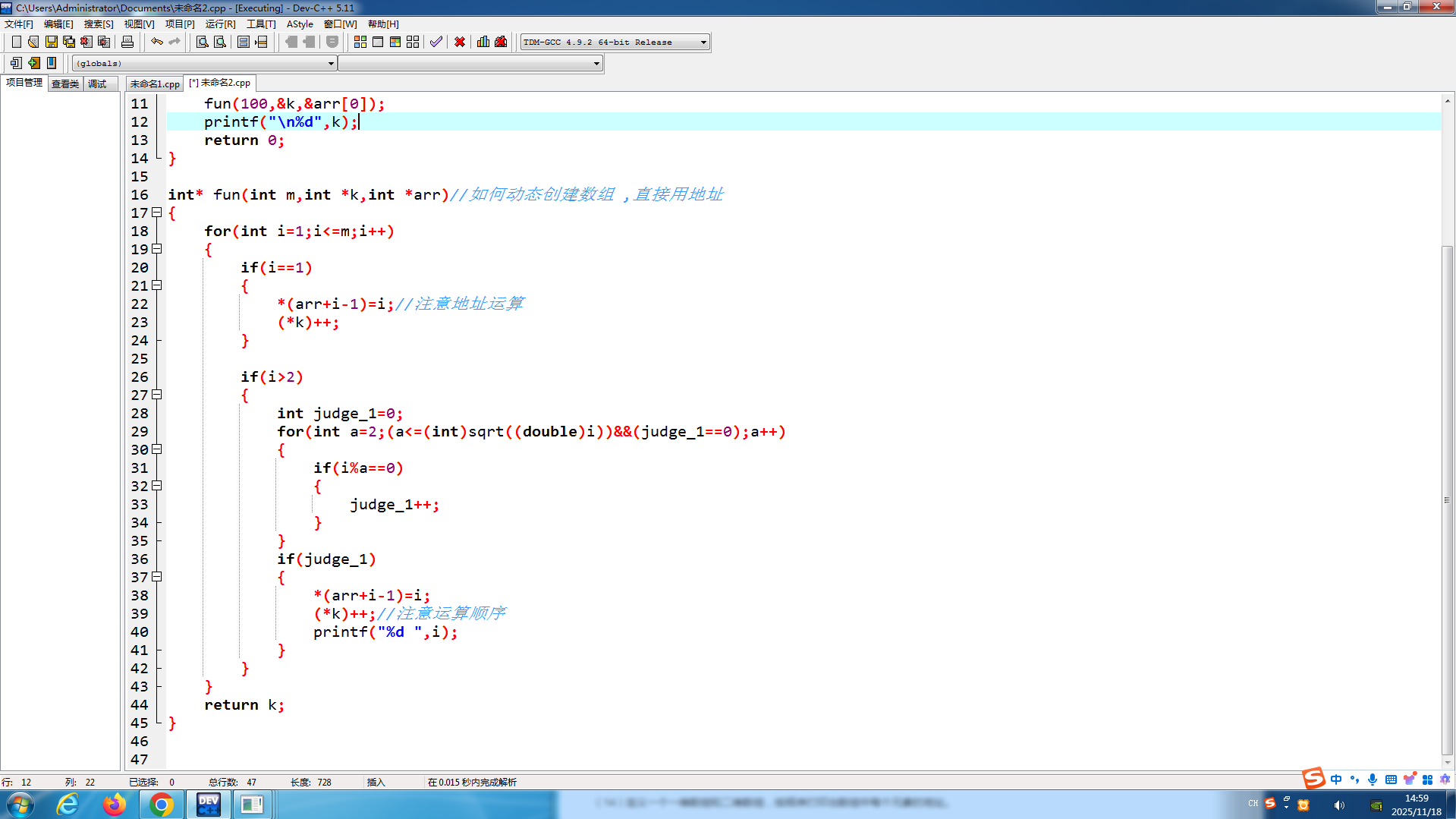1456x819 pixels.
Task: Click the Redo toolbar icon
Action: coord(175,42)
